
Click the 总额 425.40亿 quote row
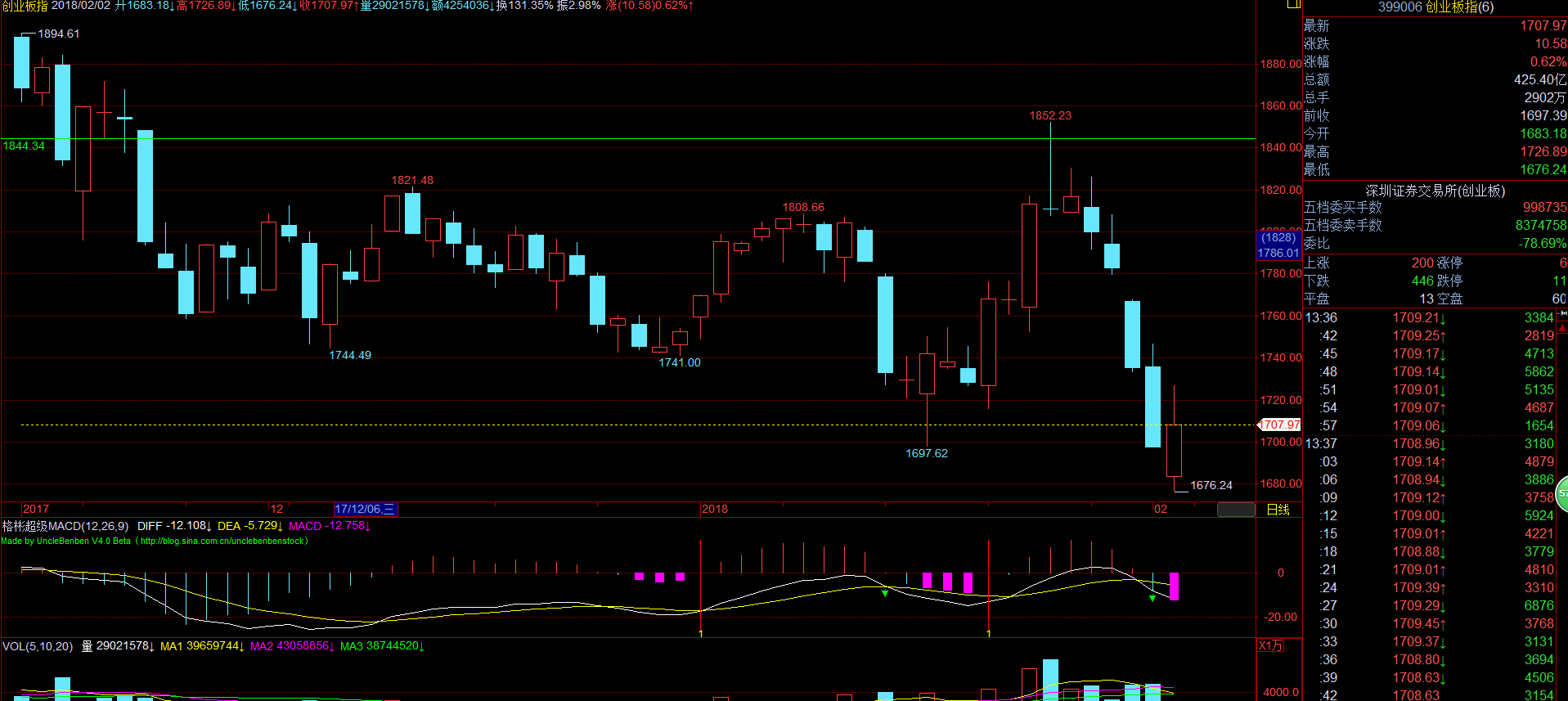[x=1435, y=80]
